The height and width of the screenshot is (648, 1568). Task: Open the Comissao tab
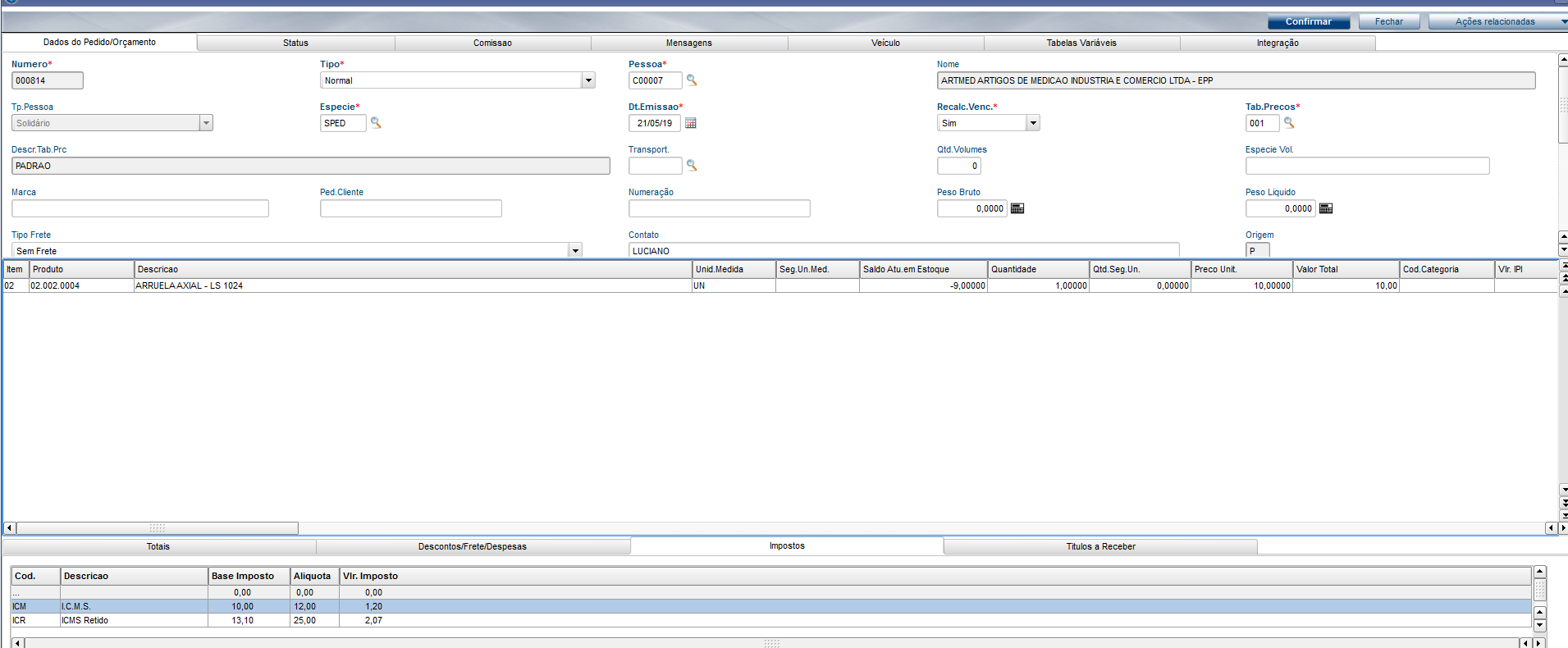coord(492,43)
